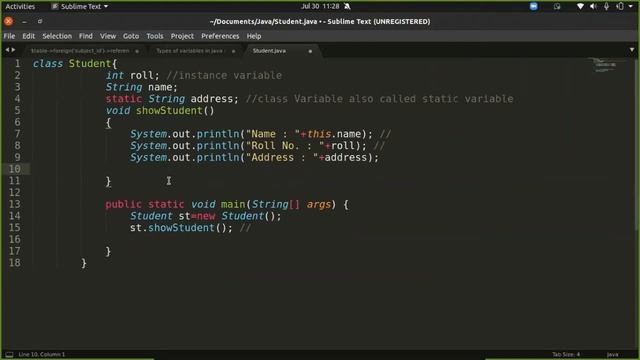This screenshot has width=640, height=360.
Task: Click the screen recording tray indicator
Action: coord(557,7)
